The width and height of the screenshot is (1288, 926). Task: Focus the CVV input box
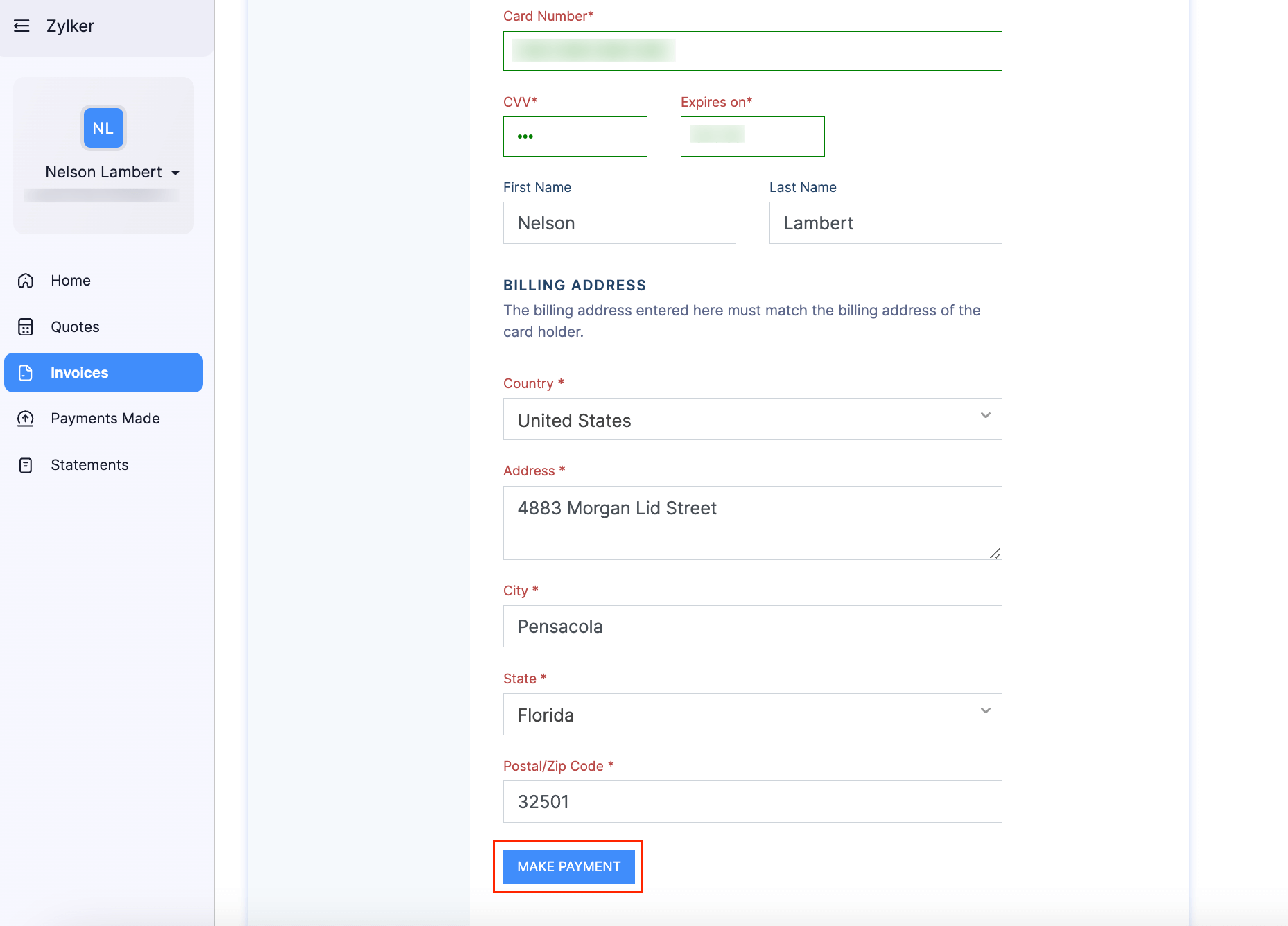click(575, 136)
